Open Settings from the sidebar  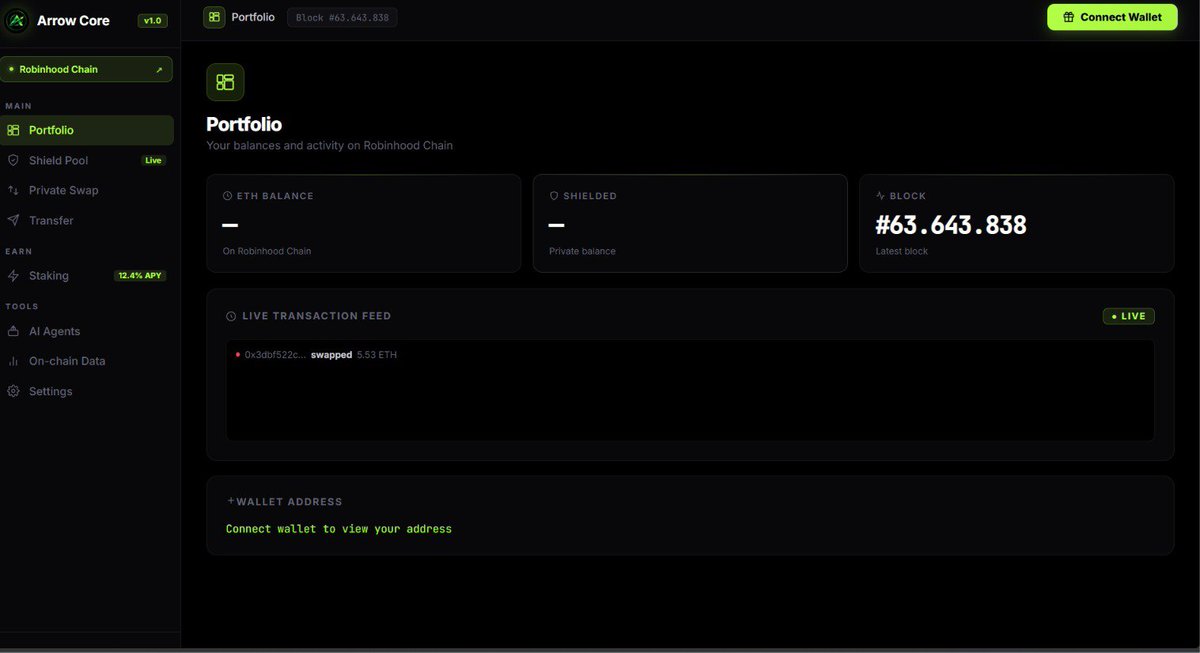tap(86, 391)
